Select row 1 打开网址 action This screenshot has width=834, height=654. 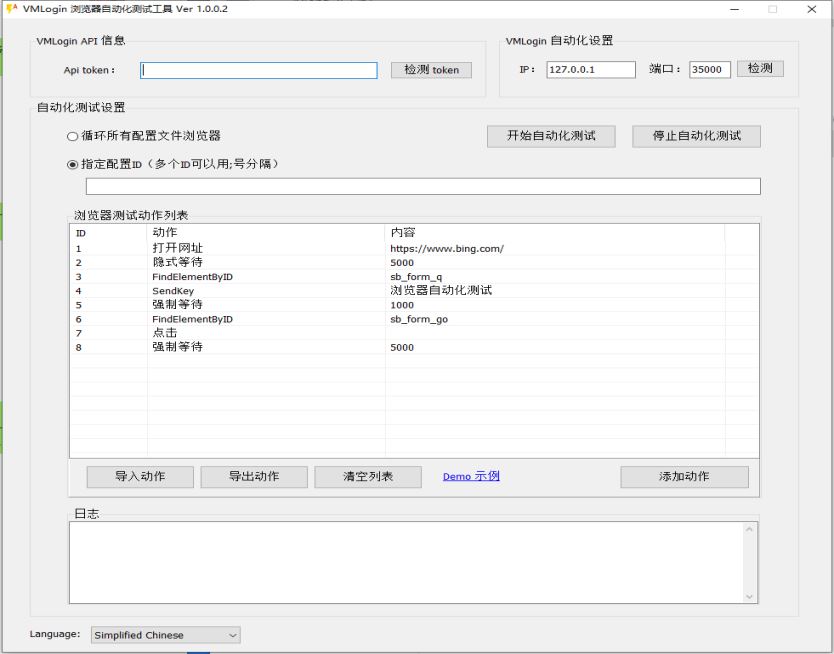pos(178,248)
